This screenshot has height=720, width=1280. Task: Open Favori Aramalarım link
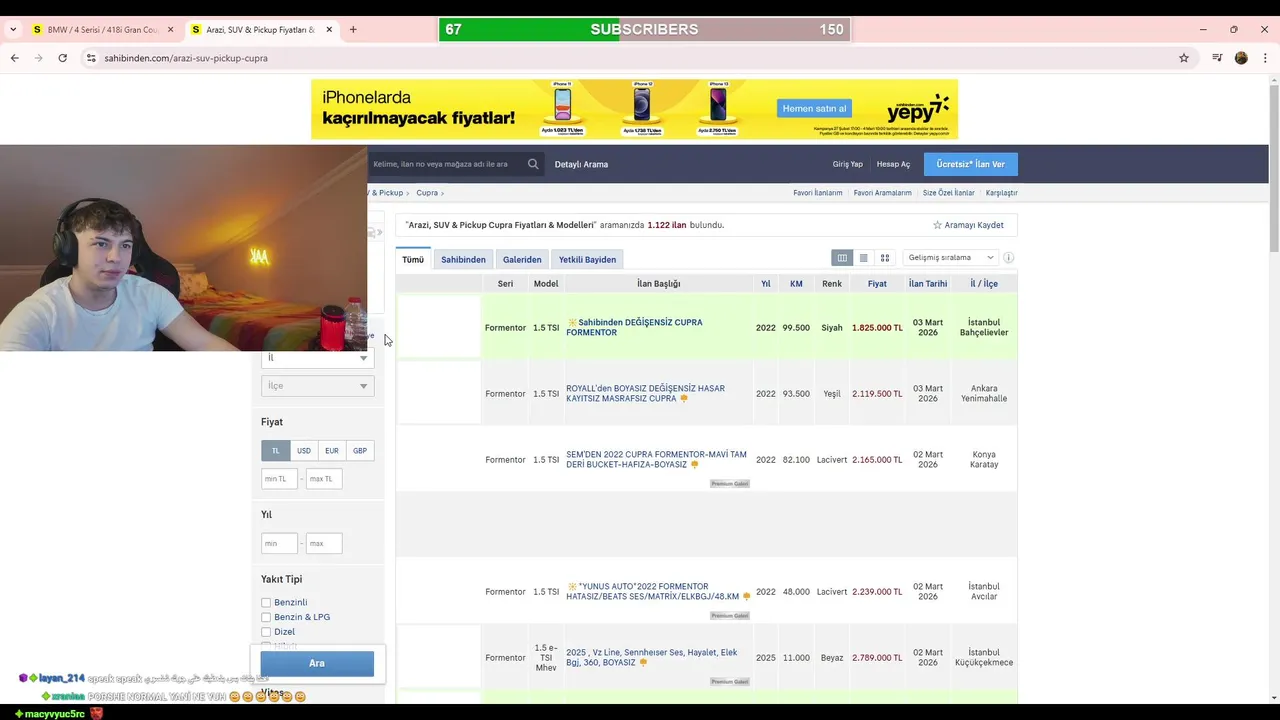click(x=883, y=193)
